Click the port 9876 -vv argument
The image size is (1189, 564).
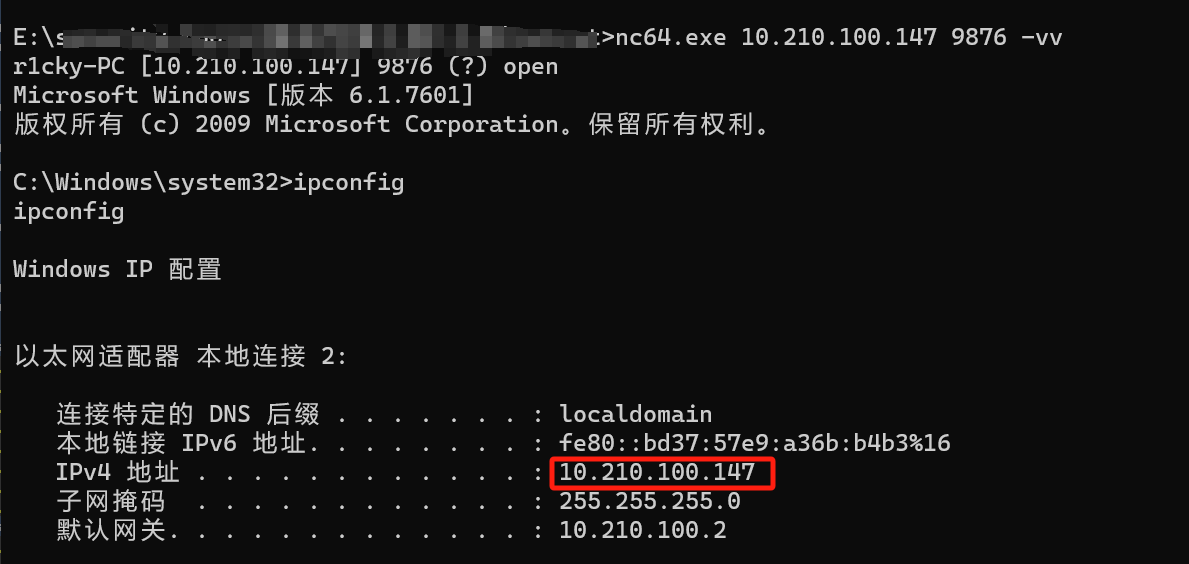click(x=1006, y=37)
